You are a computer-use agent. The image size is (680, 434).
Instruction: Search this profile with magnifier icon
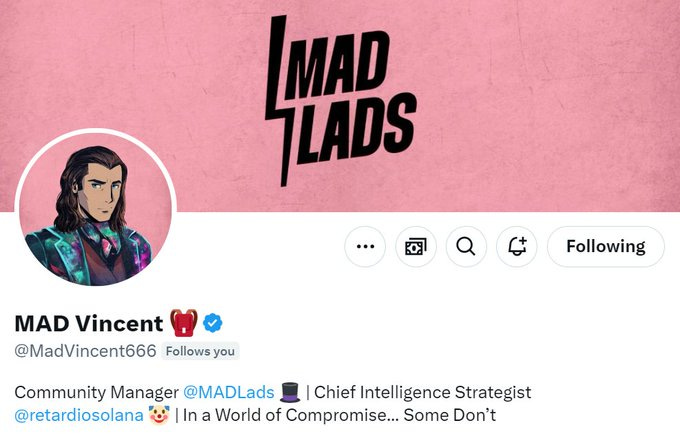coord(466,247)
